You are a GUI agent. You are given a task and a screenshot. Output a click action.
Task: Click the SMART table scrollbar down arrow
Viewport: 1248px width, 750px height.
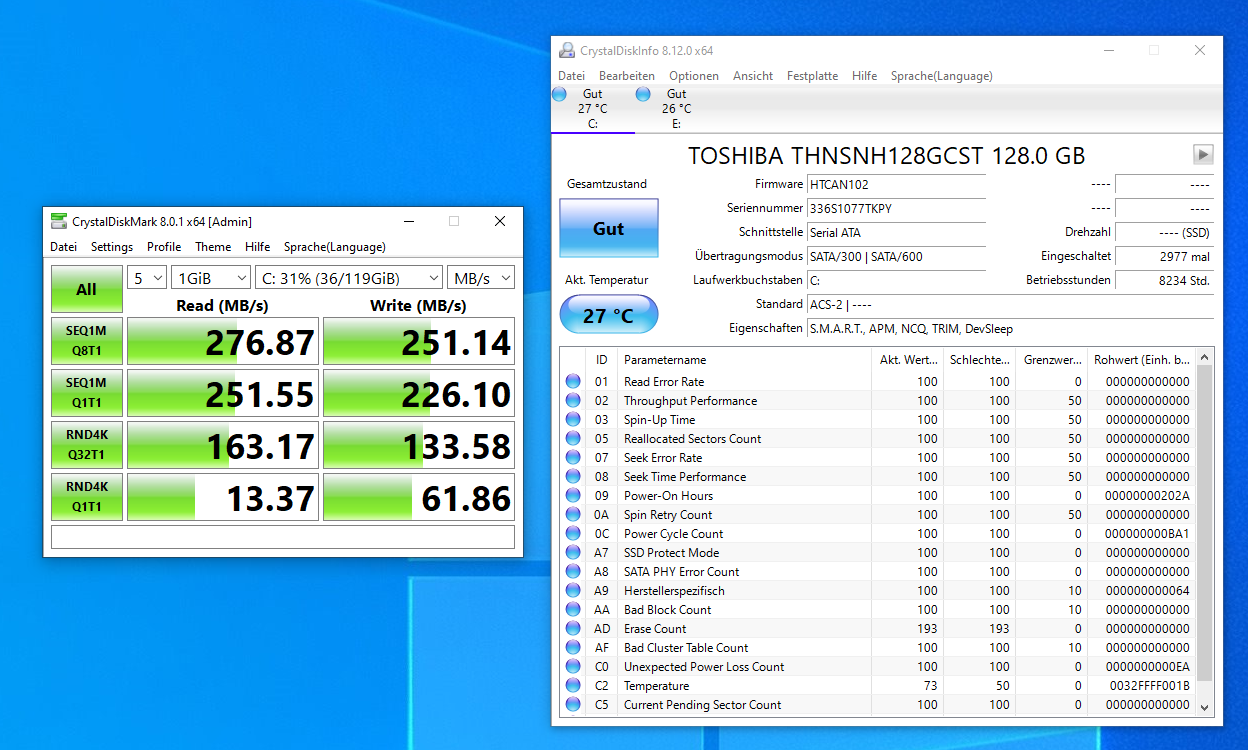[x=1205, y=707]
